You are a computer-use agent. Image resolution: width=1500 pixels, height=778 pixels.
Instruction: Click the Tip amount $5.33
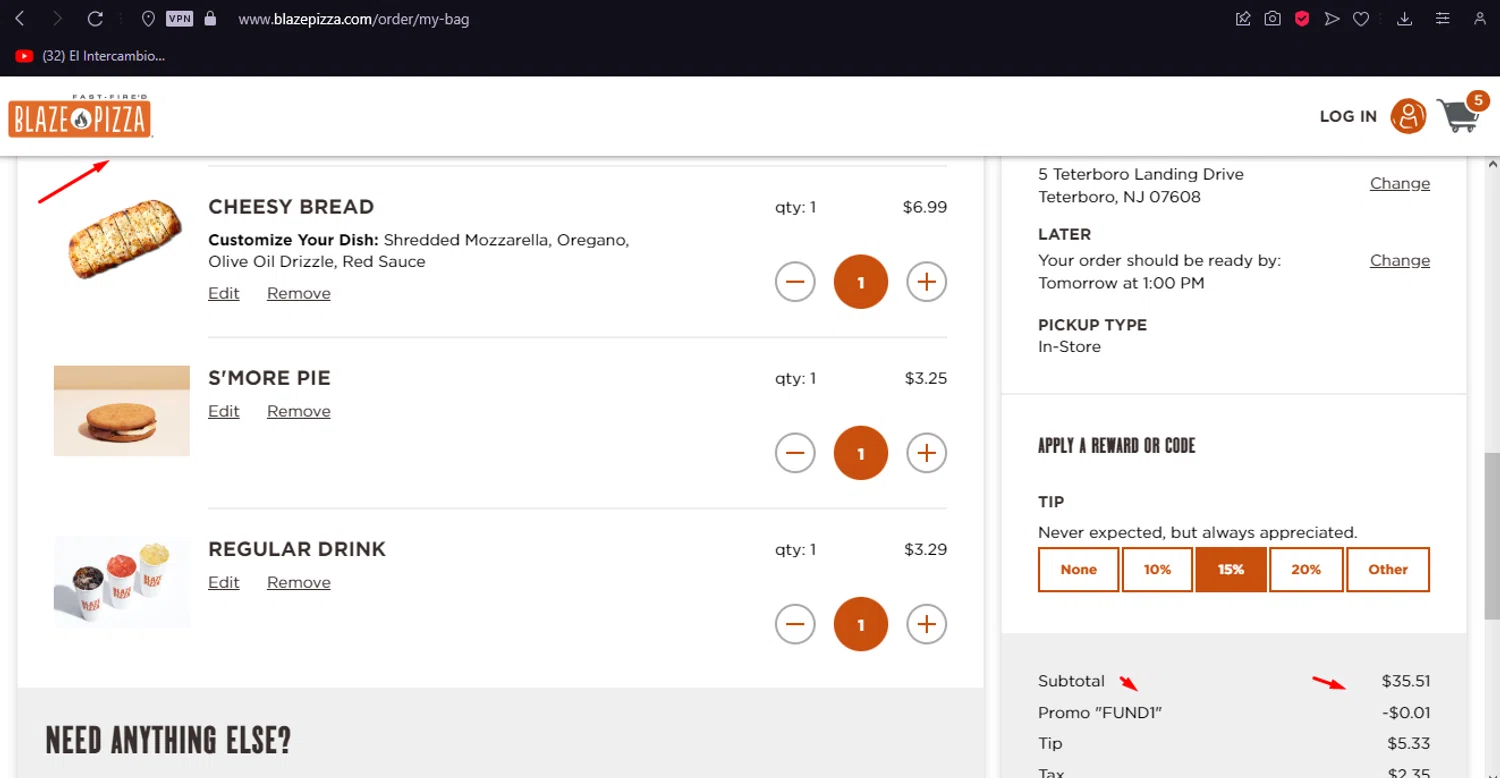point(1409,743)
